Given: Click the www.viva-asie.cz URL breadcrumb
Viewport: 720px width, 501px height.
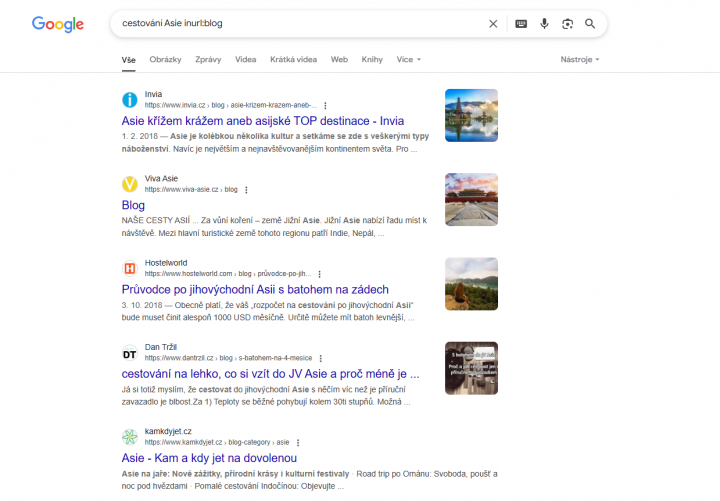Looking at the screenshot, I should (191, 190).
